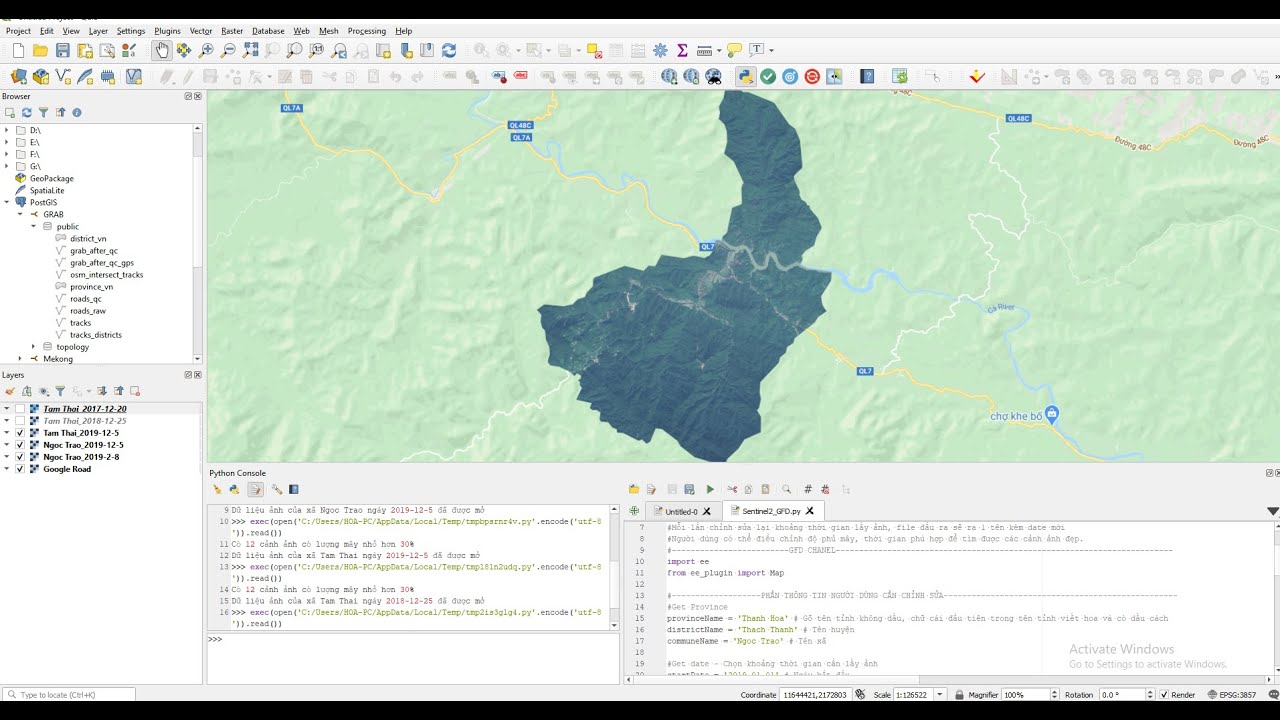
Task: Click the Zoom Out magnifier tool
Action: tap(228, 50)
